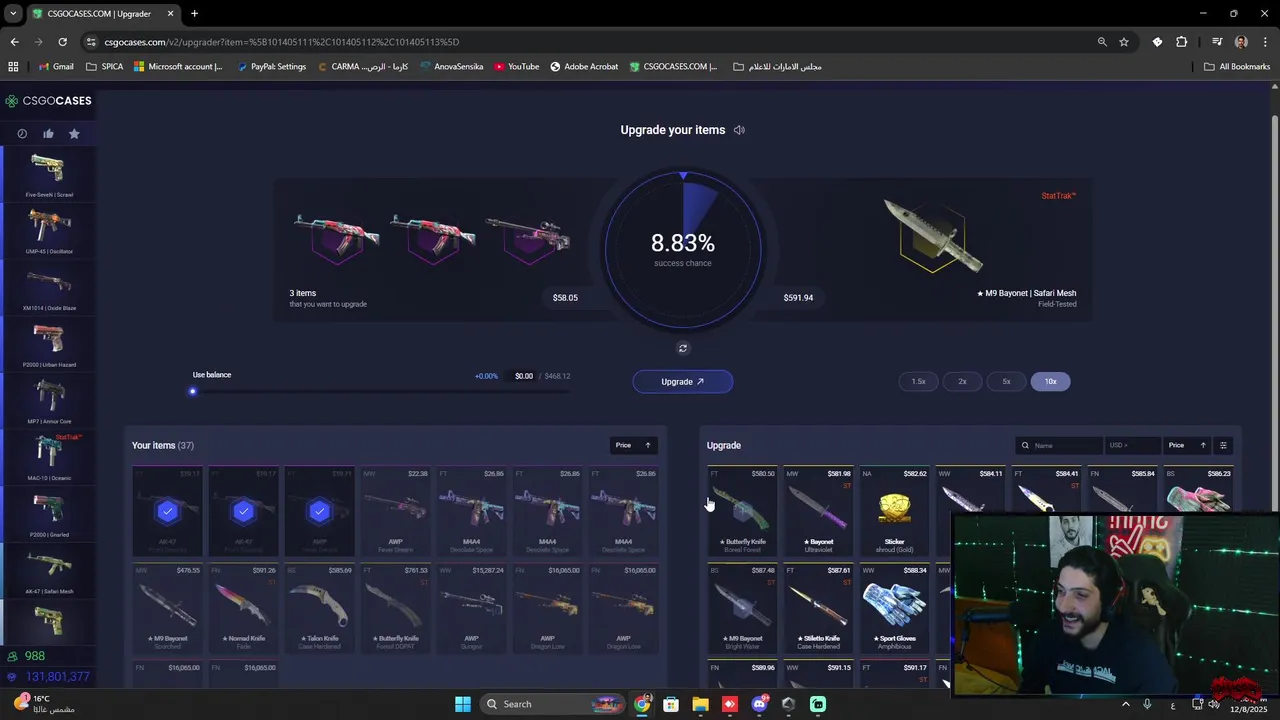The image size is (1280, 720).
Task: Select the 1.5x multiplier
Action: [918, 381]
